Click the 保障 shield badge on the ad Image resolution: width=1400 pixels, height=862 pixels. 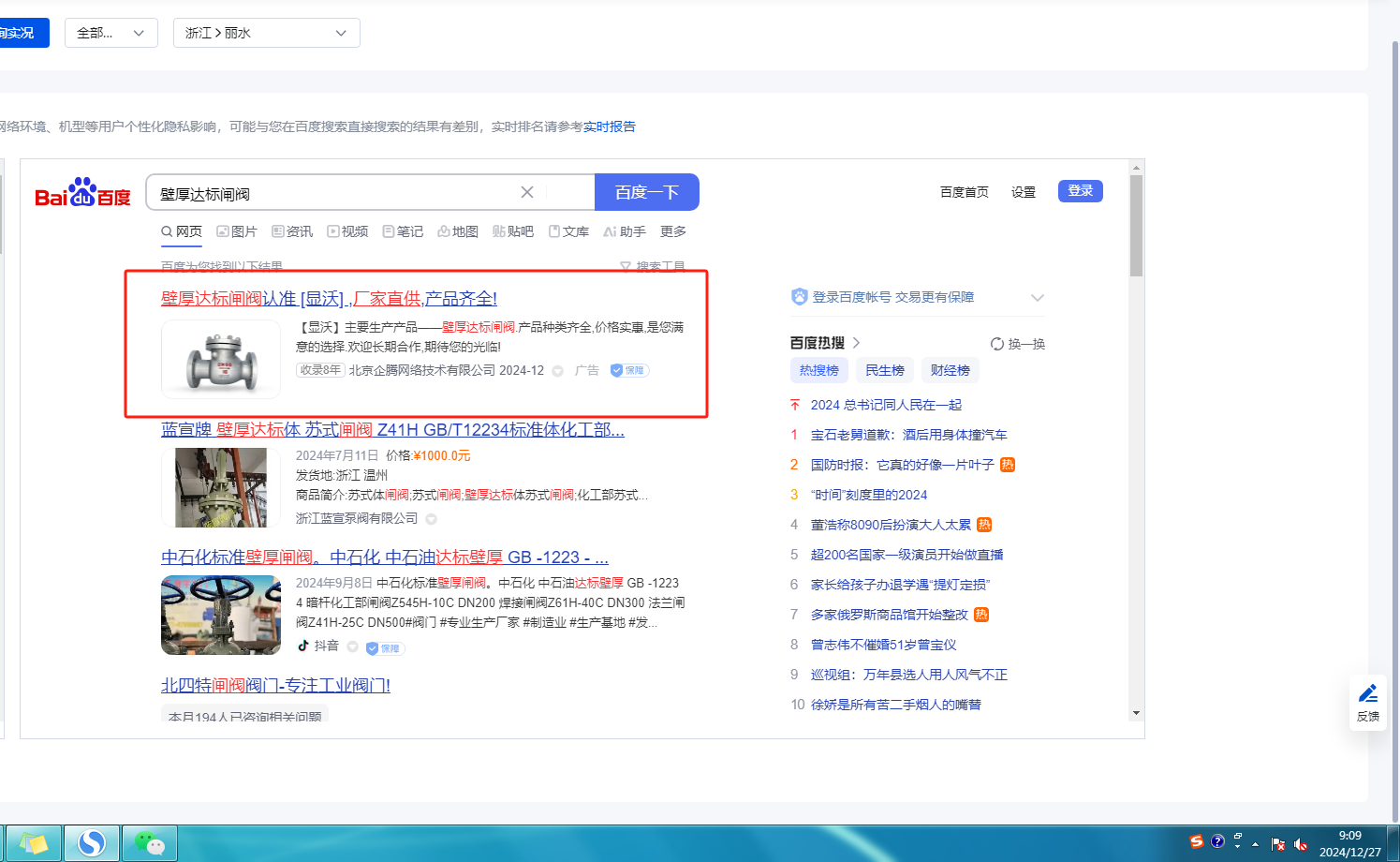click(x=629, y=370)
